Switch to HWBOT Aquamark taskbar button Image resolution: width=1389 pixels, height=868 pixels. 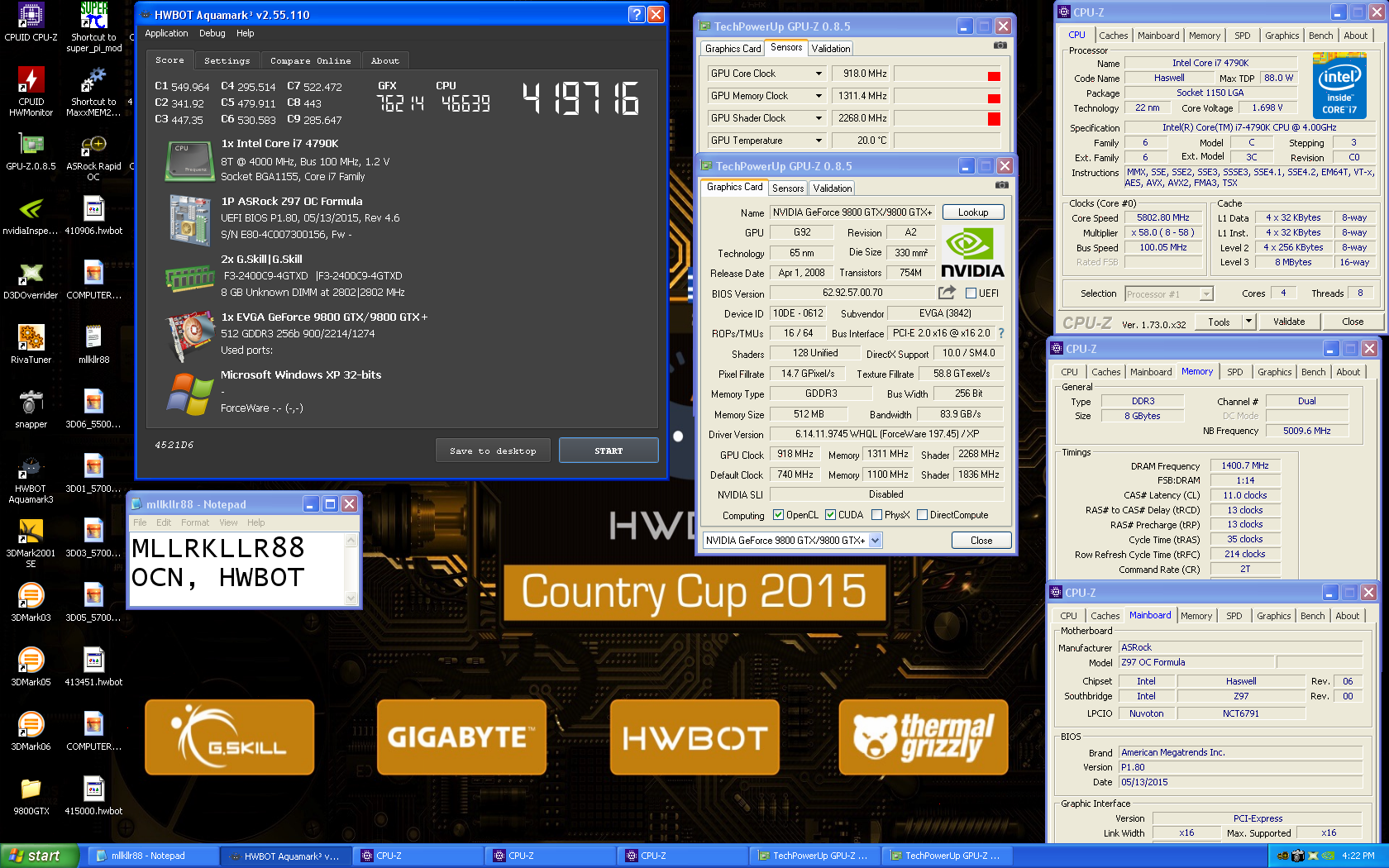click(286, 856)
